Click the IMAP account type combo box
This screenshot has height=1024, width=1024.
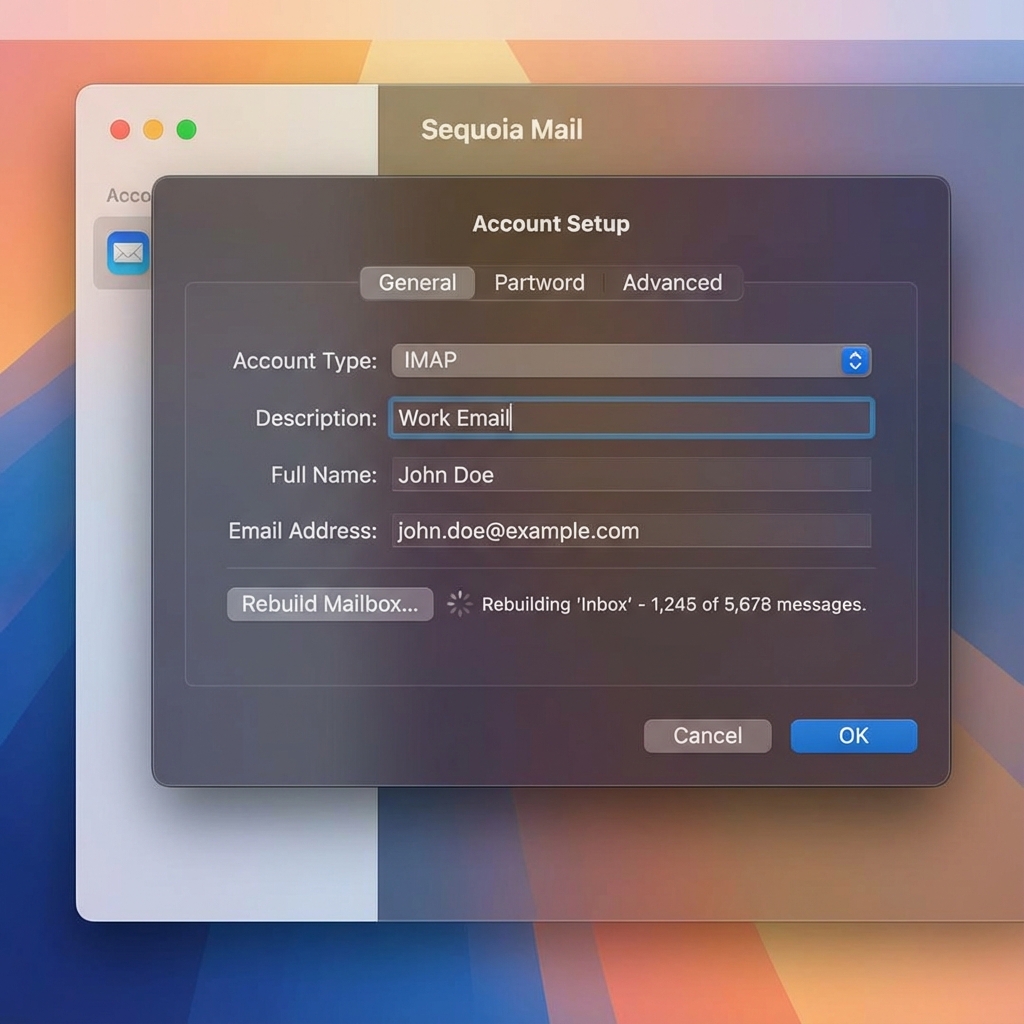coord(631,360)
